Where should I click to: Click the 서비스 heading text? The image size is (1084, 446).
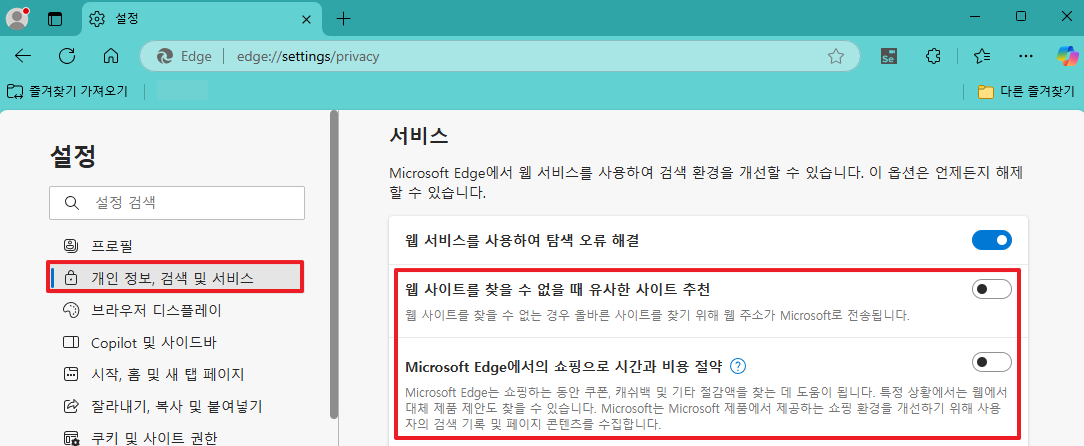point(419,136)
